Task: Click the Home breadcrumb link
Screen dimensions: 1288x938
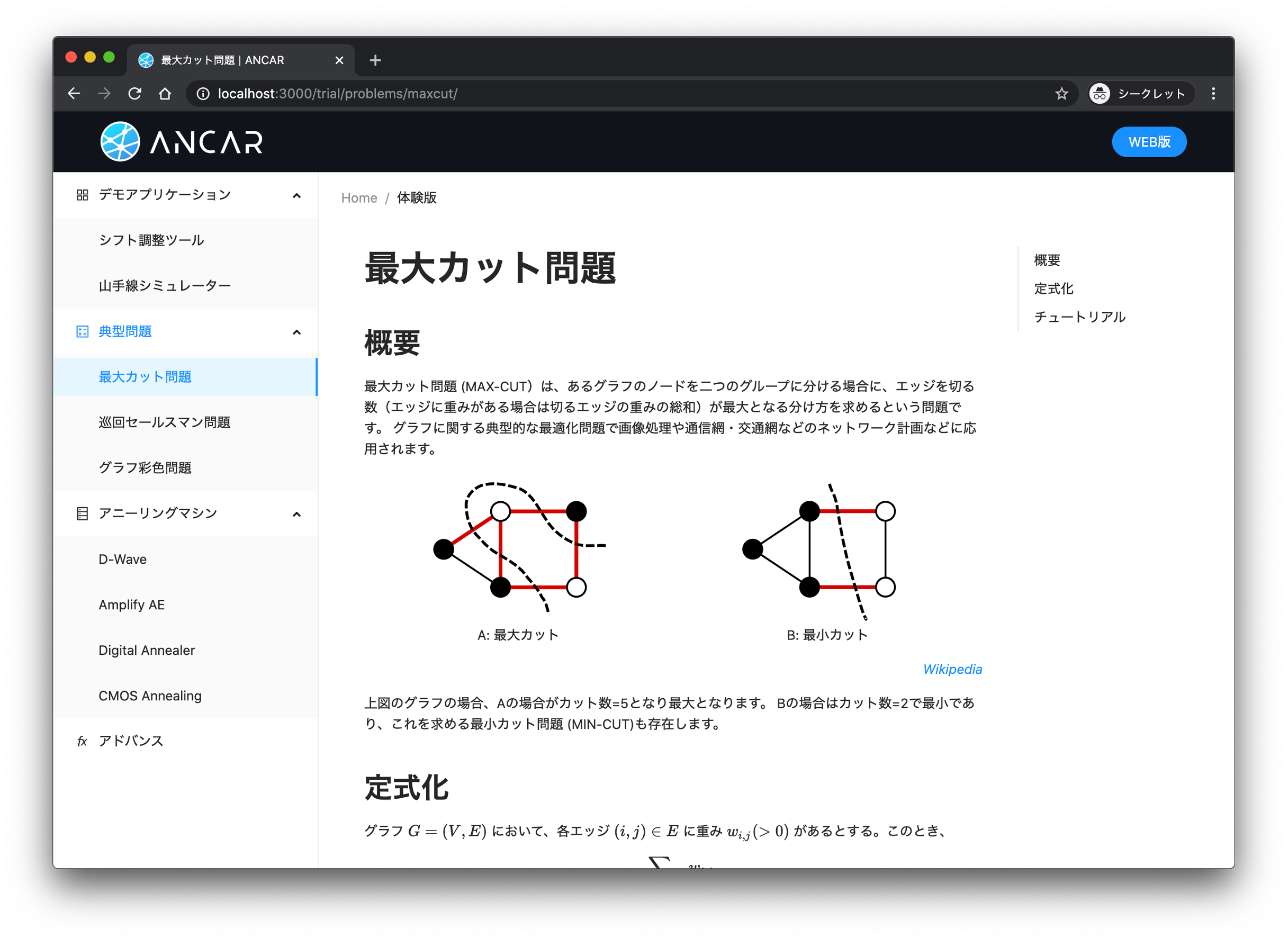Action: pos(359,198)
